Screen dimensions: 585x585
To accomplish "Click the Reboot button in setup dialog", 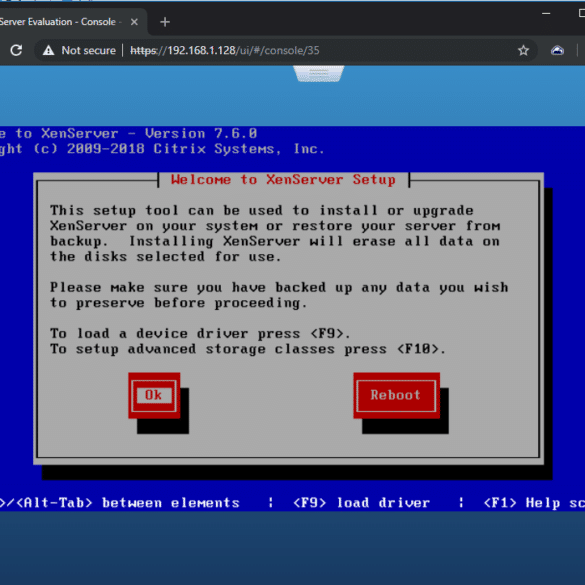I will pyautogui.click(x=396, y=395).
